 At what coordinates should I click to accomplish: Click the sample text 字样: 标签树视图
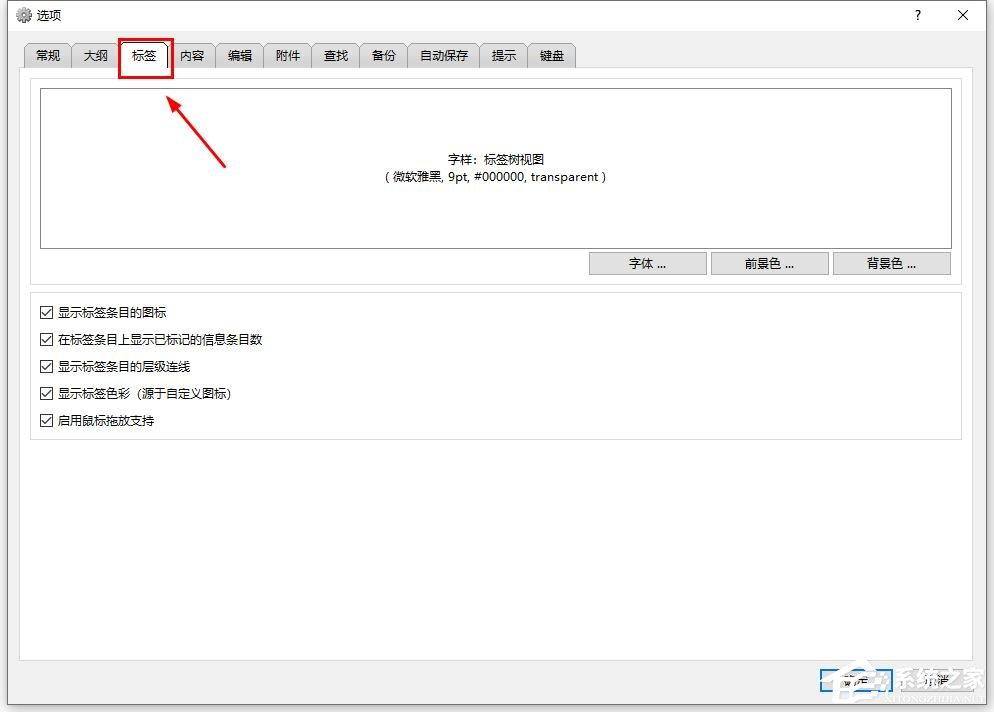496,160
